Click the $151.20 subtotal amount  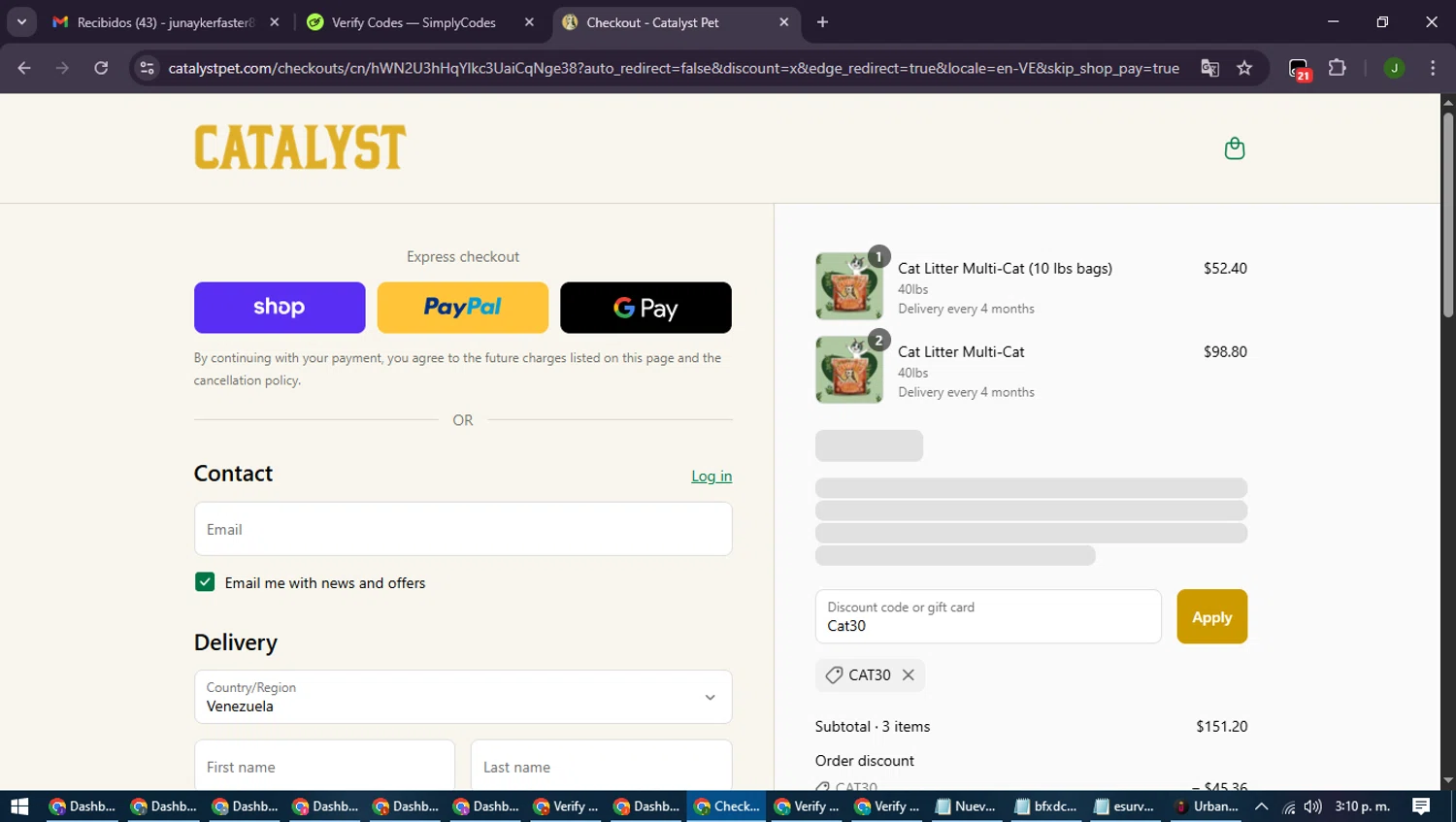(x=1222, y=726)
